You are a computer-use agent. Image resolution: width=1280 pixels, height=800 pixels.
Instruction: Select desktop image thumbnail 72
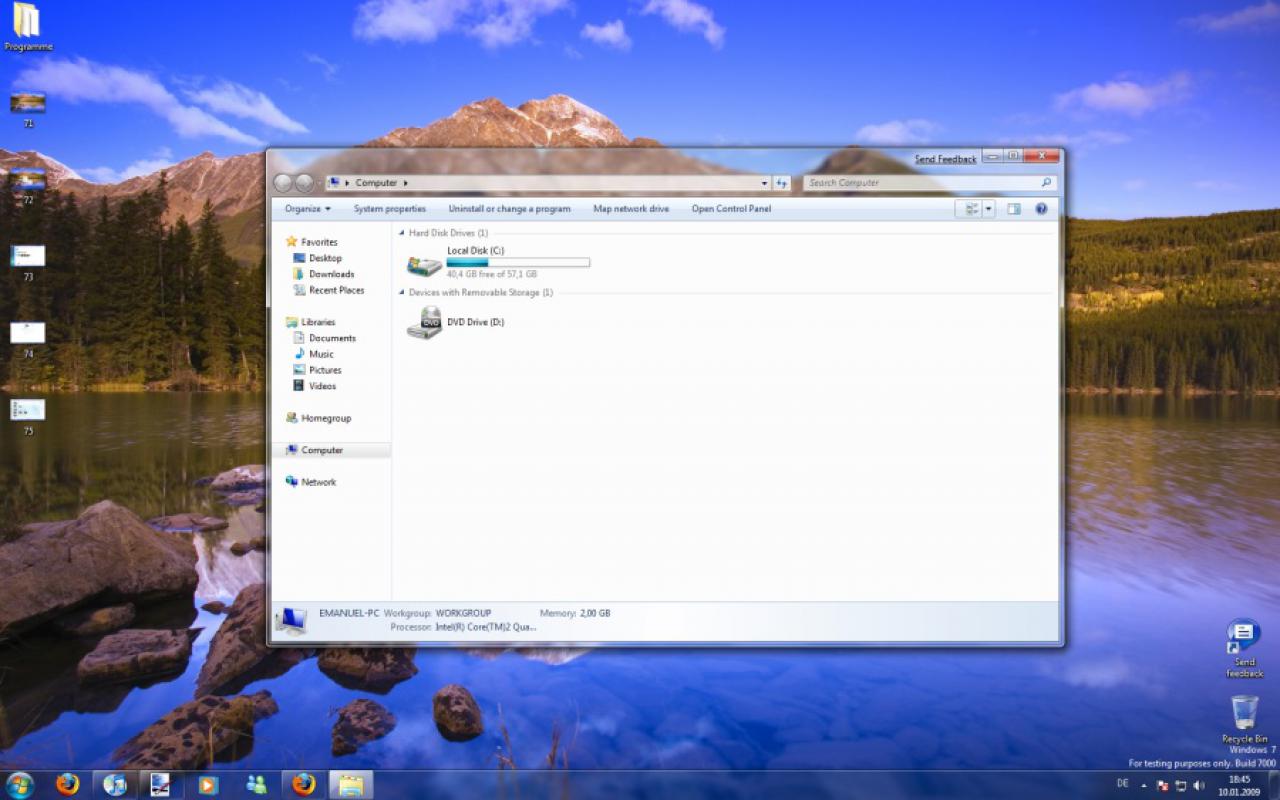28,187
